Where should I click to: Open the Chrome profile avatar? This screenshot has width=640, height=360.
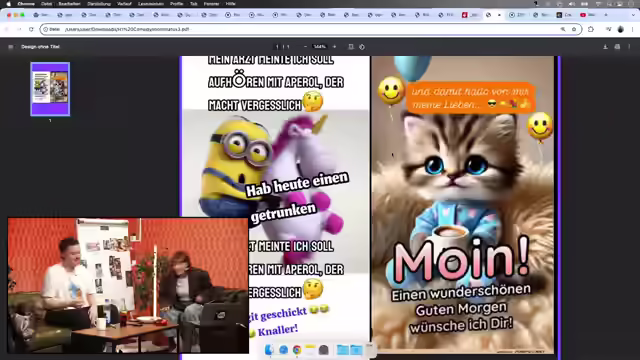[x=620, y=29]
